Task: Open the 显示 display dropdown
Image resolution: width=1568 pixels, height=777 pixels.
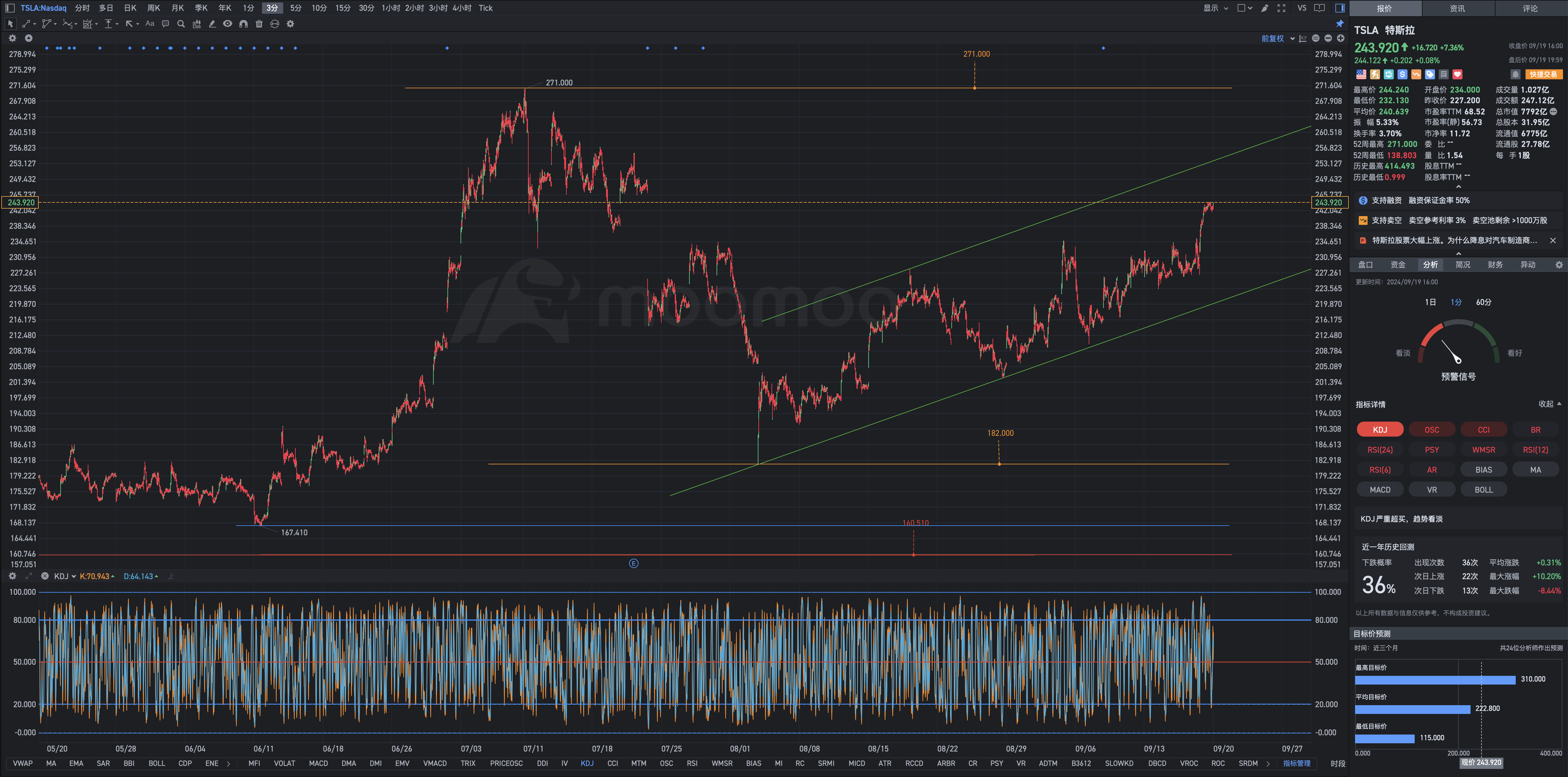Action: coord(1215,8)
